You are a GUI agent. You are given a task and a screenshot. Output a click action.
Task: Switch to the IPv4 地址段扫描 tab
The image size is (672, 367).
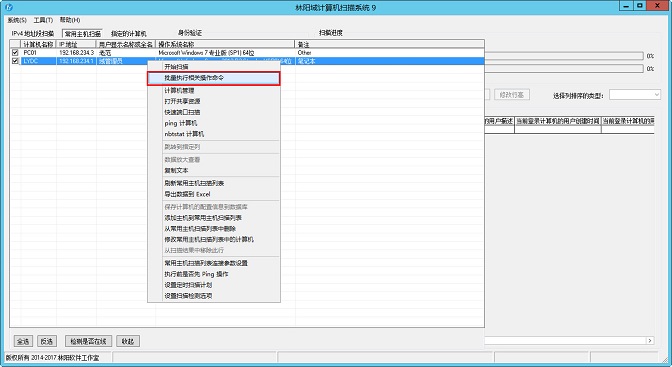[x=33, y=33]
